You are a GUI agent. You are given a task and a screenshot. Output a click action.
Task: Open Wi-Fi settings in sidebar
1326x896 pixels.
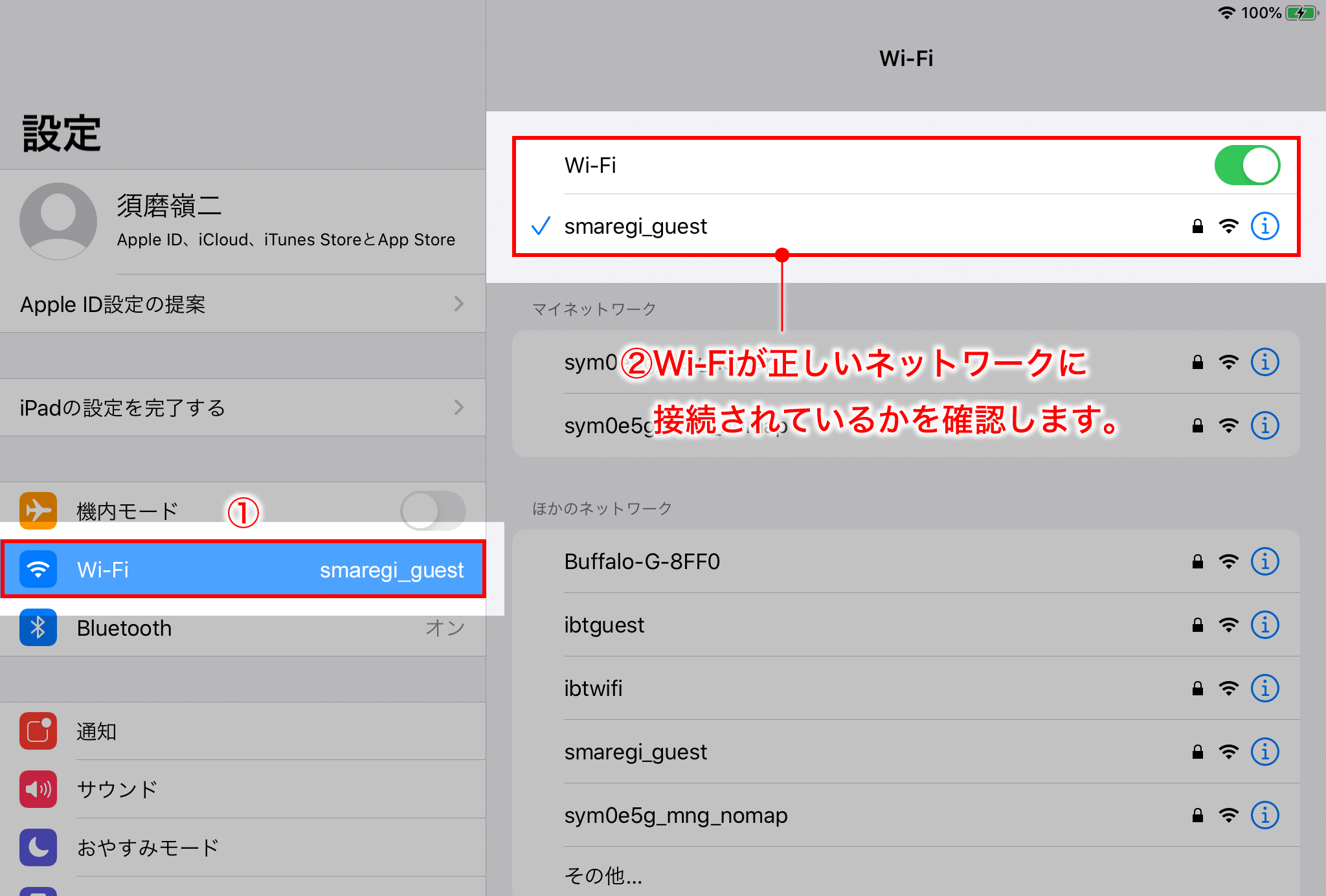(x=243, y=569)
